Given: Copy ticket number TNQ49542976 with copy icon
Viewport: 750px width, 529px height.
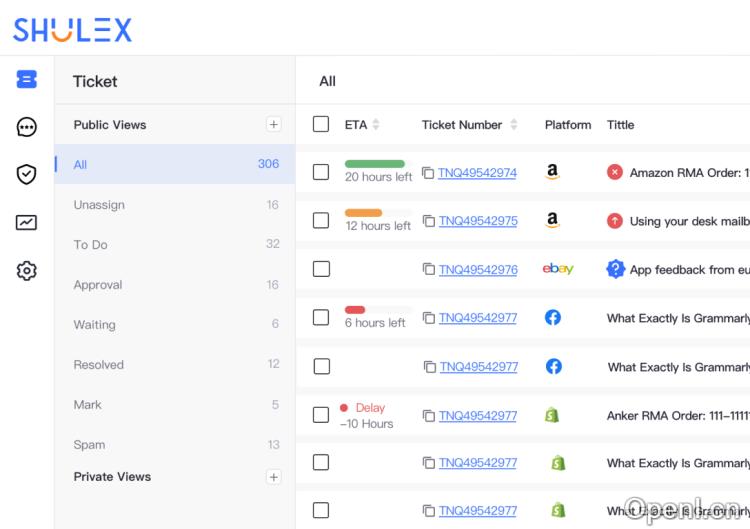Looking at the screenshot, I should (428, 269).
